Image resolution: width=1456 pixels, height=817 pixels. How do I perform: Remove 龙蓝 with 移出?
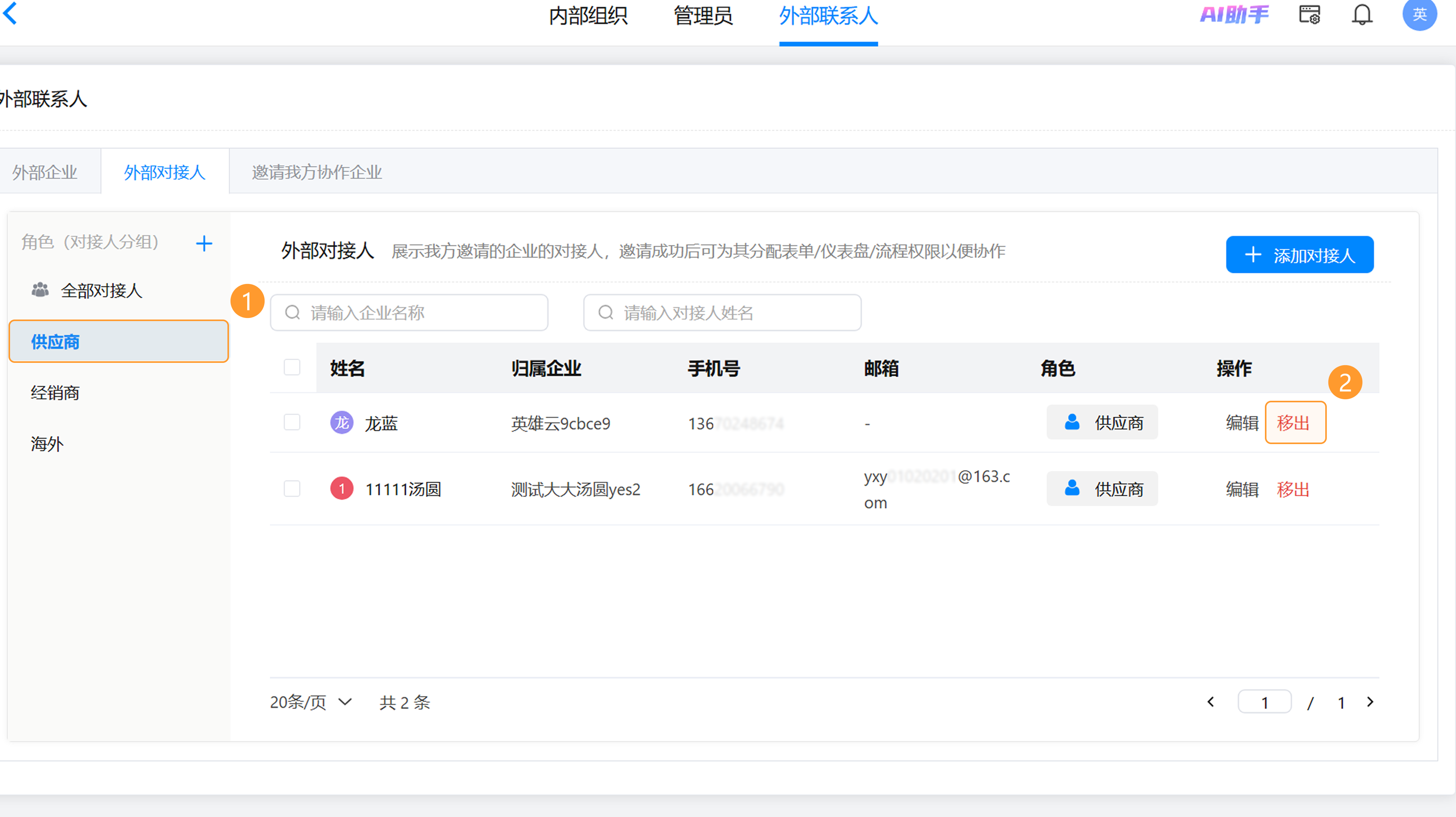[x=1293, y=423]
